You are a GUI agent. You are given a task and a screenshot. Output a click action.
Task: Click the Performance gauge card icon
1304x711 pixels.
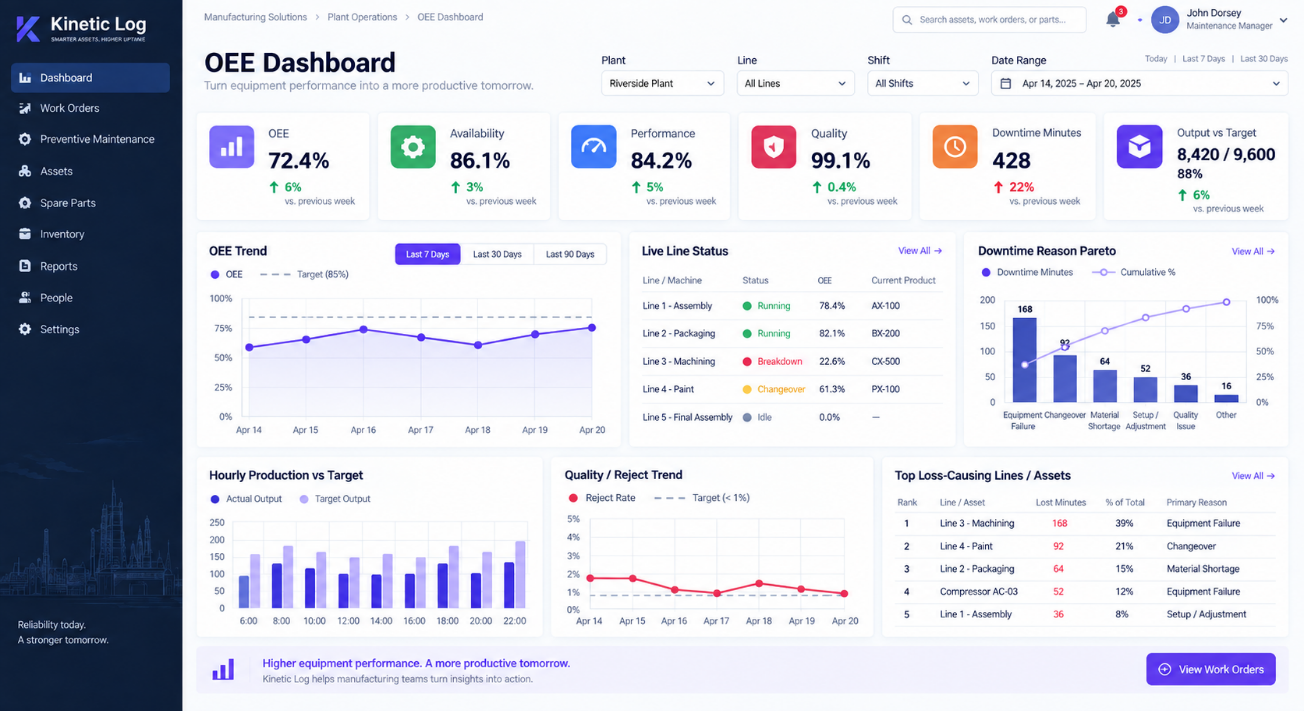coord(594,146)
